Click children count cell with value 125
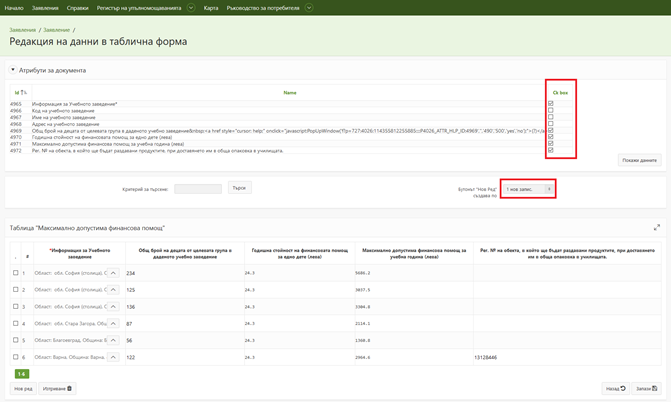 click(184, 290)
